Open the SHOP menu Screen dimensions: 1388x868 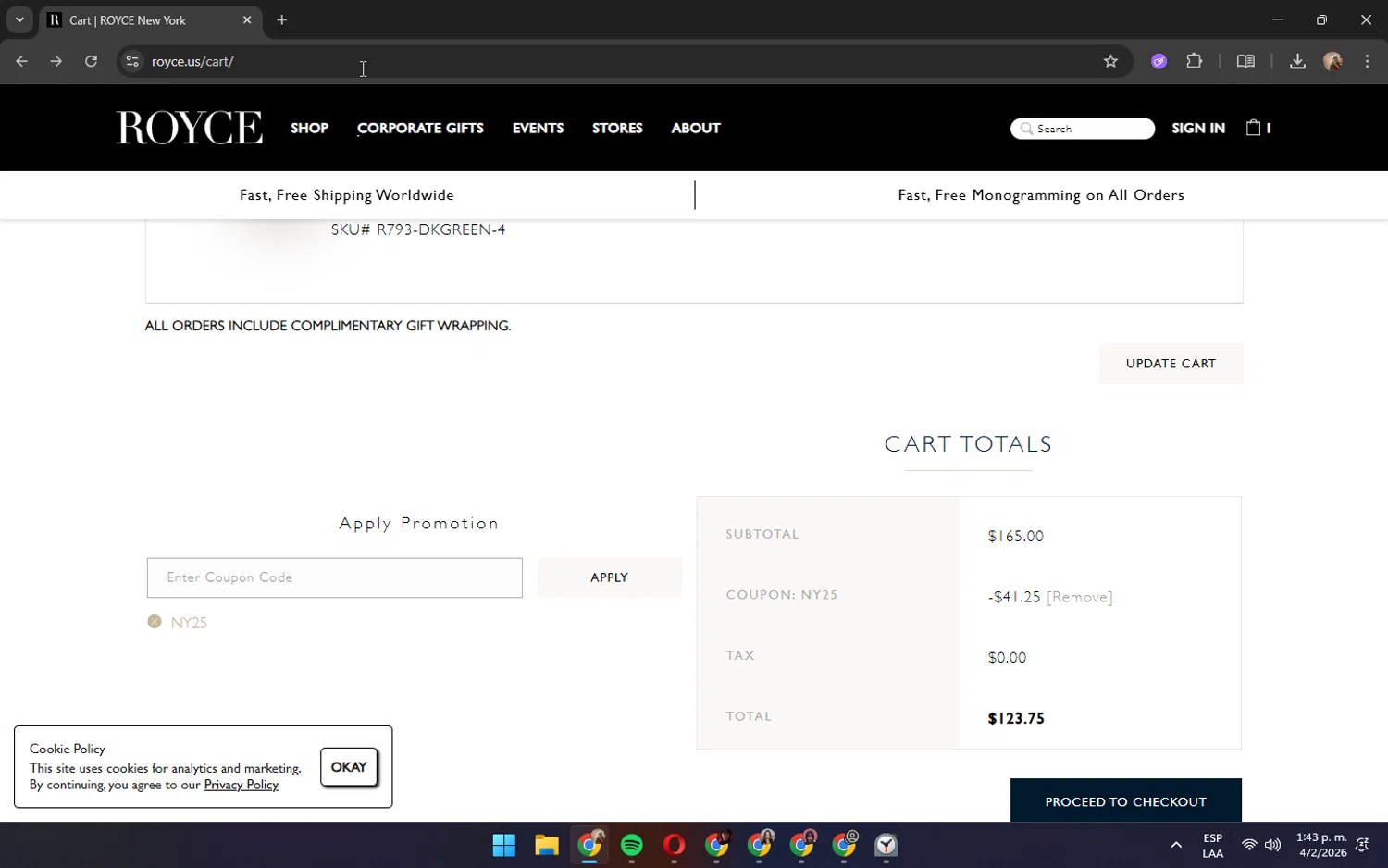309,128
